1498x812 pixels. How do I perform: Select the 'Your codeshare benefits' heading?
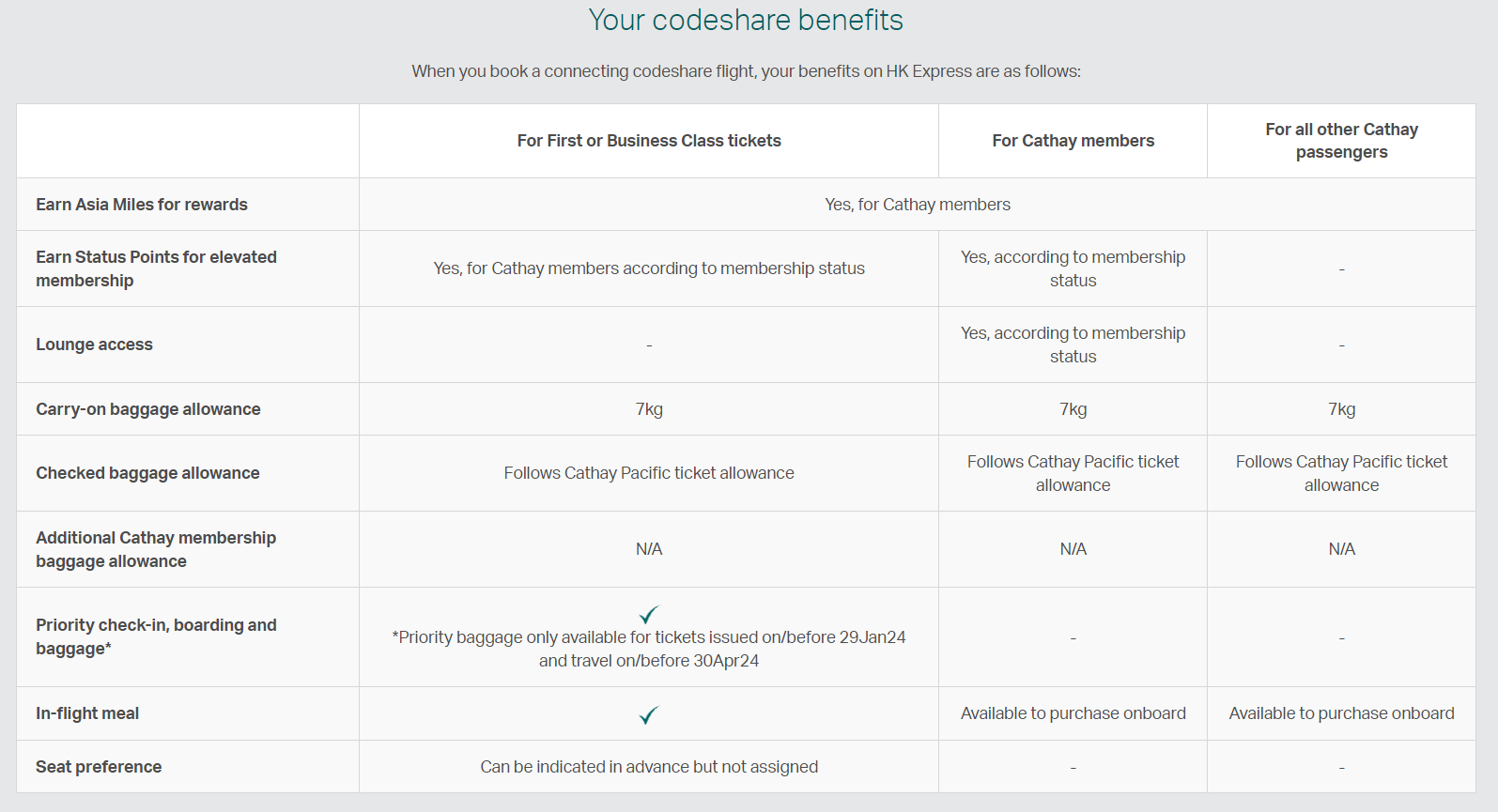pos(746,20)
